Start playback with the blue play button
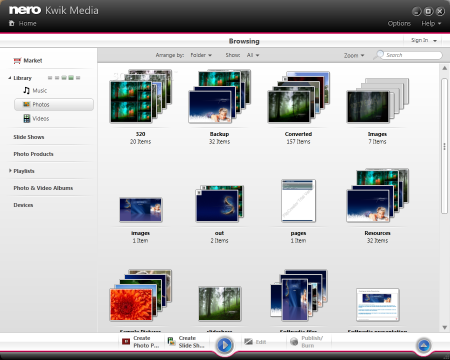Viewport: 450px width, 360px height. click(224, 345)
